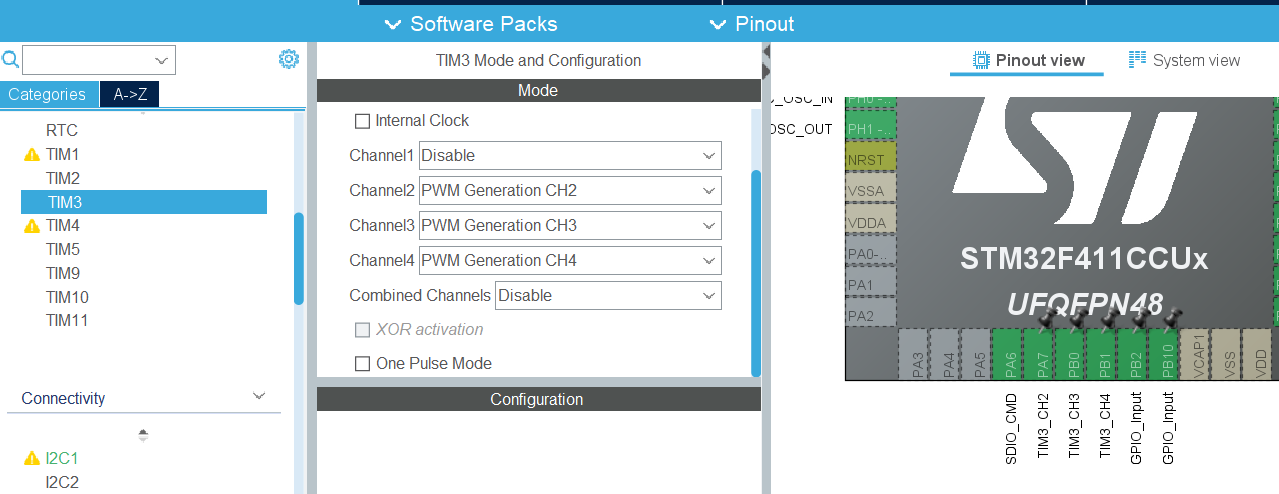Click the TIM3_CH4 pin label

tap(1105, 426)
